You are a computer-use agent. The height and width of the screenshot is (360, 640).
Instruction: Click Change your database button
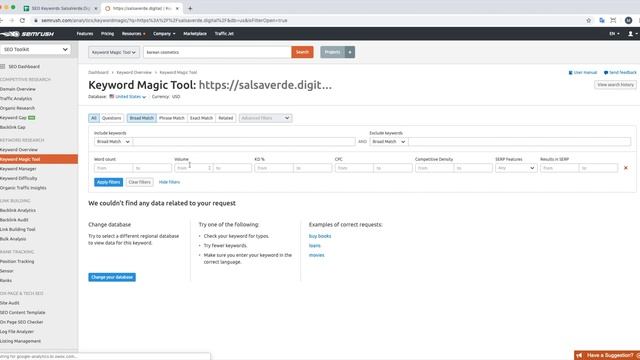[x=112, y=277]
